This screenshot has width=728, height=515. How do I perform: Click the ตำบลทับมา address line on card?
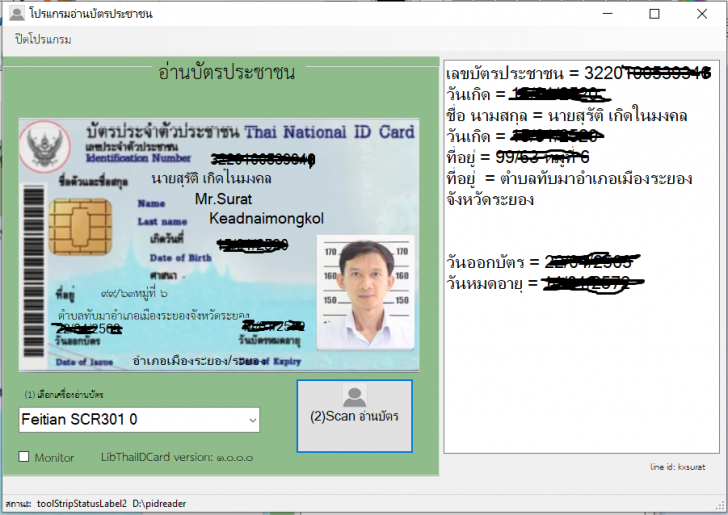(153, 316)
